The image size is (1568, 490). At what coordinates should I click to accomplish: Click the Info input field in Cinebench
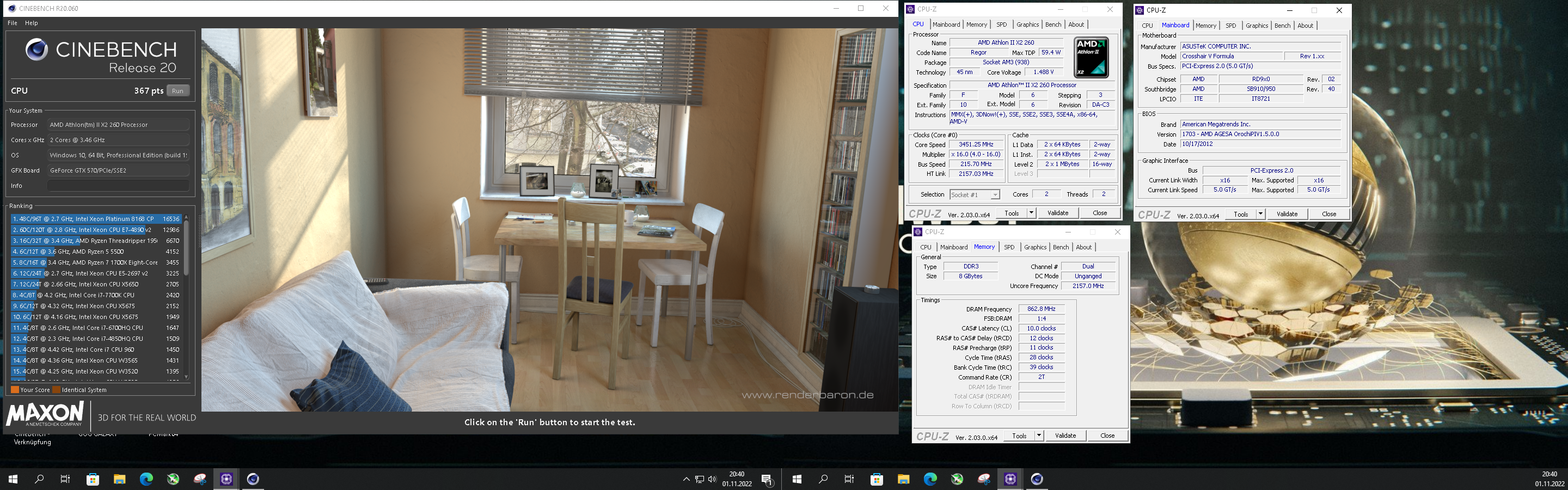(x=118, y=186)
